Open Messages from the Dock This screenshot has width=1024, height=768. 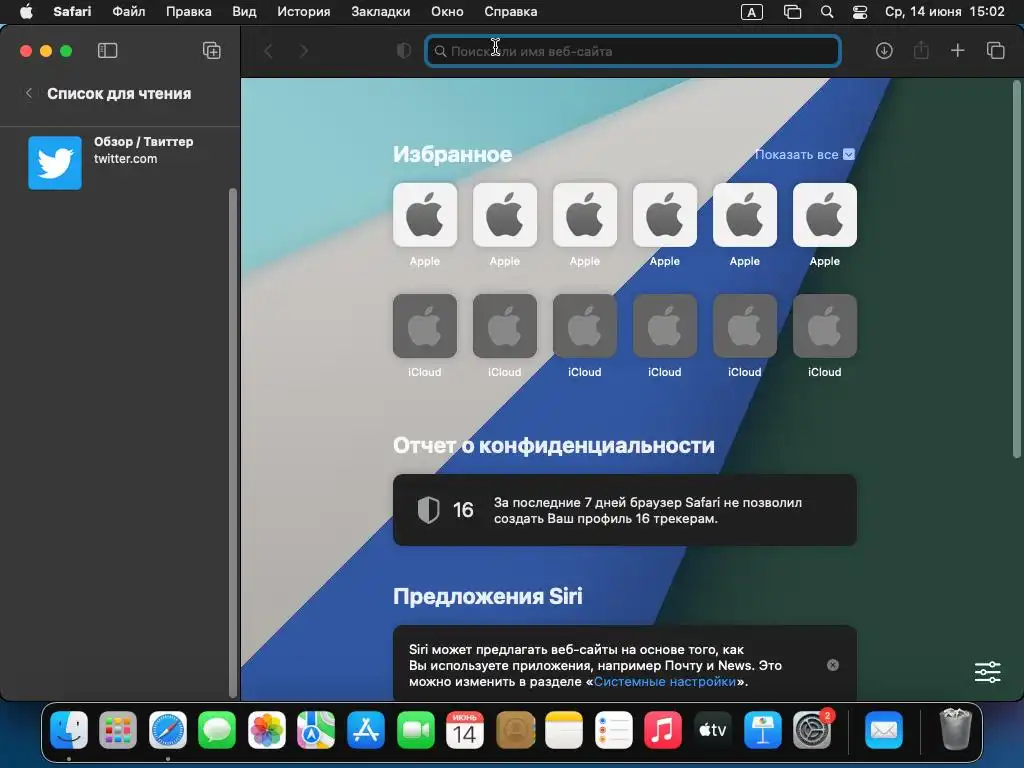click(217, 729)
